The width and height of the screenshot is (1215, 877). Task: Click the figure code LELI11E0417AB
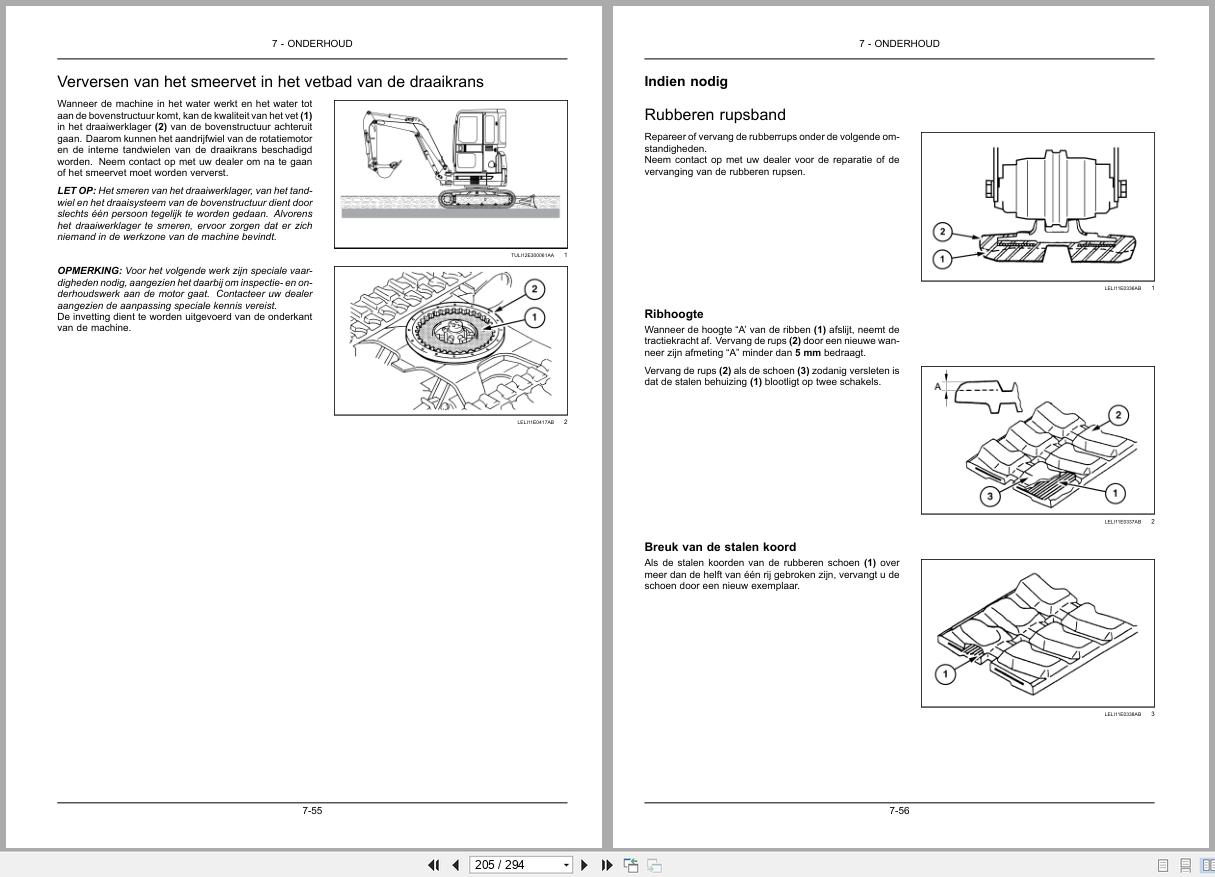[x=535, y=422]
